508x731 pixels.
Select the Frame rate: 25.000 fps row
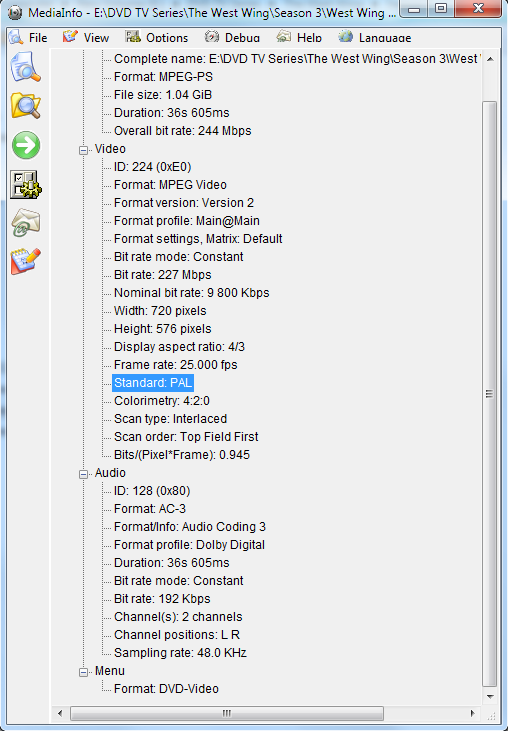(175, 365)
